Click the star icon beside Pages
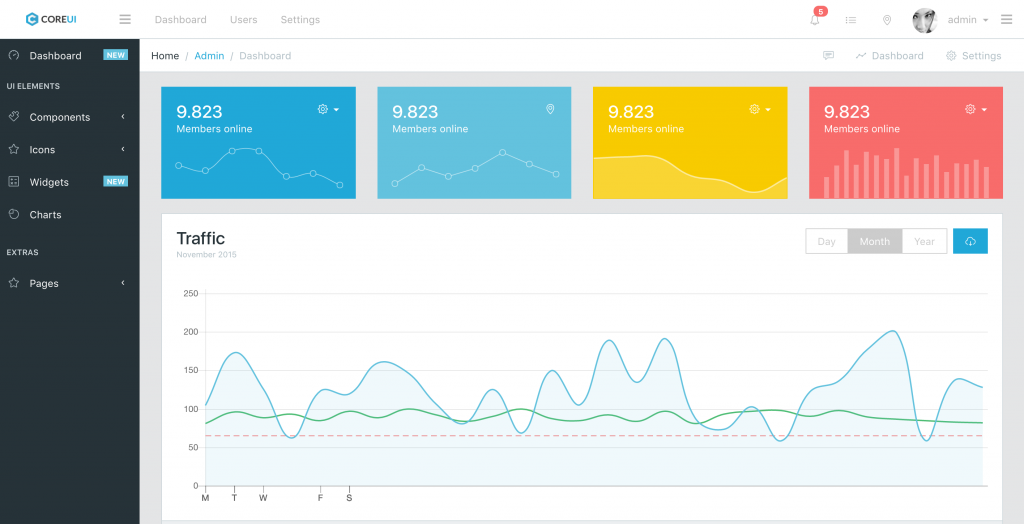1024x524 pixels. [14, 283]
